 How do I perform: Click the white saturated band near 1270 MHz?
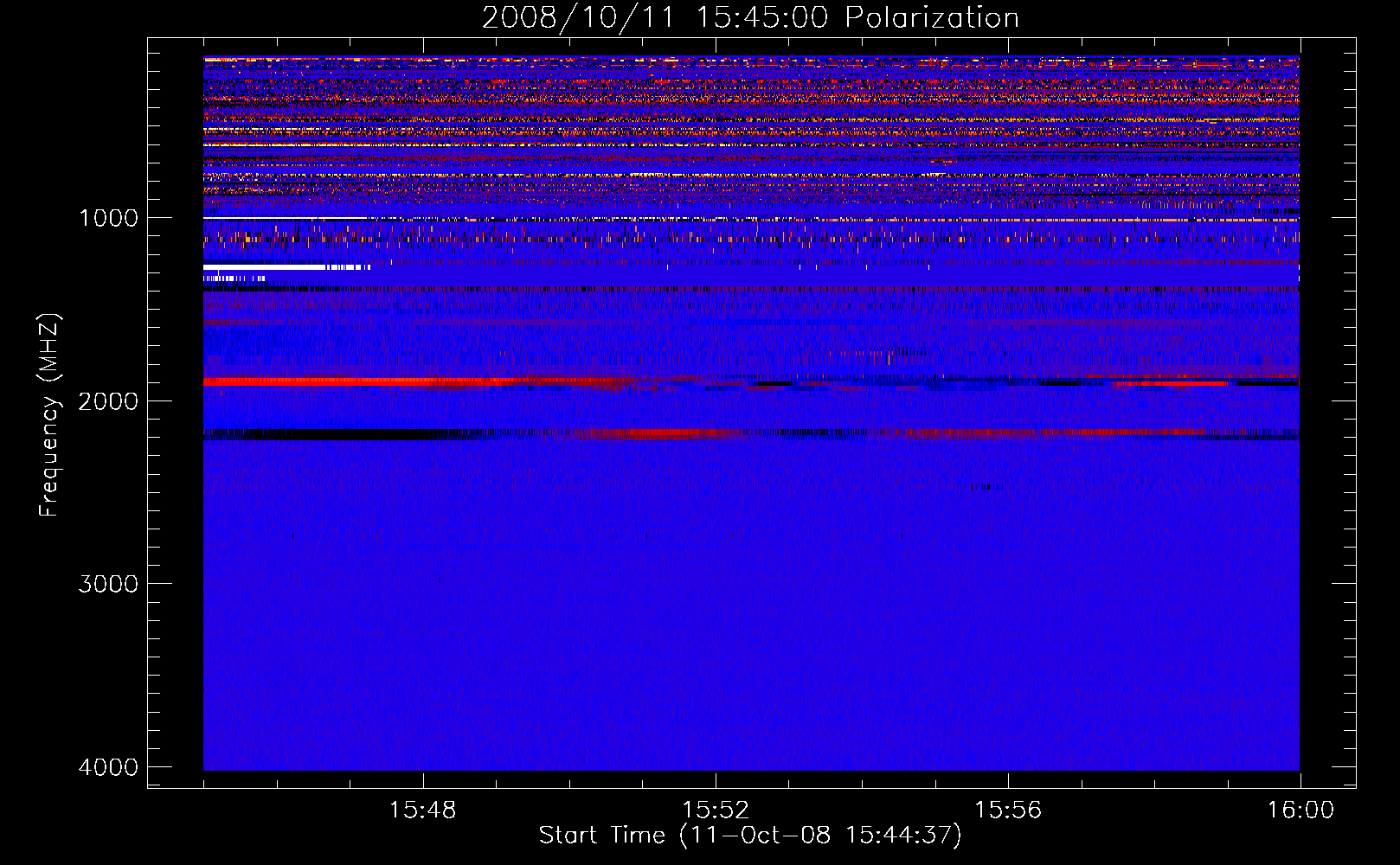(x=287, y=267)
